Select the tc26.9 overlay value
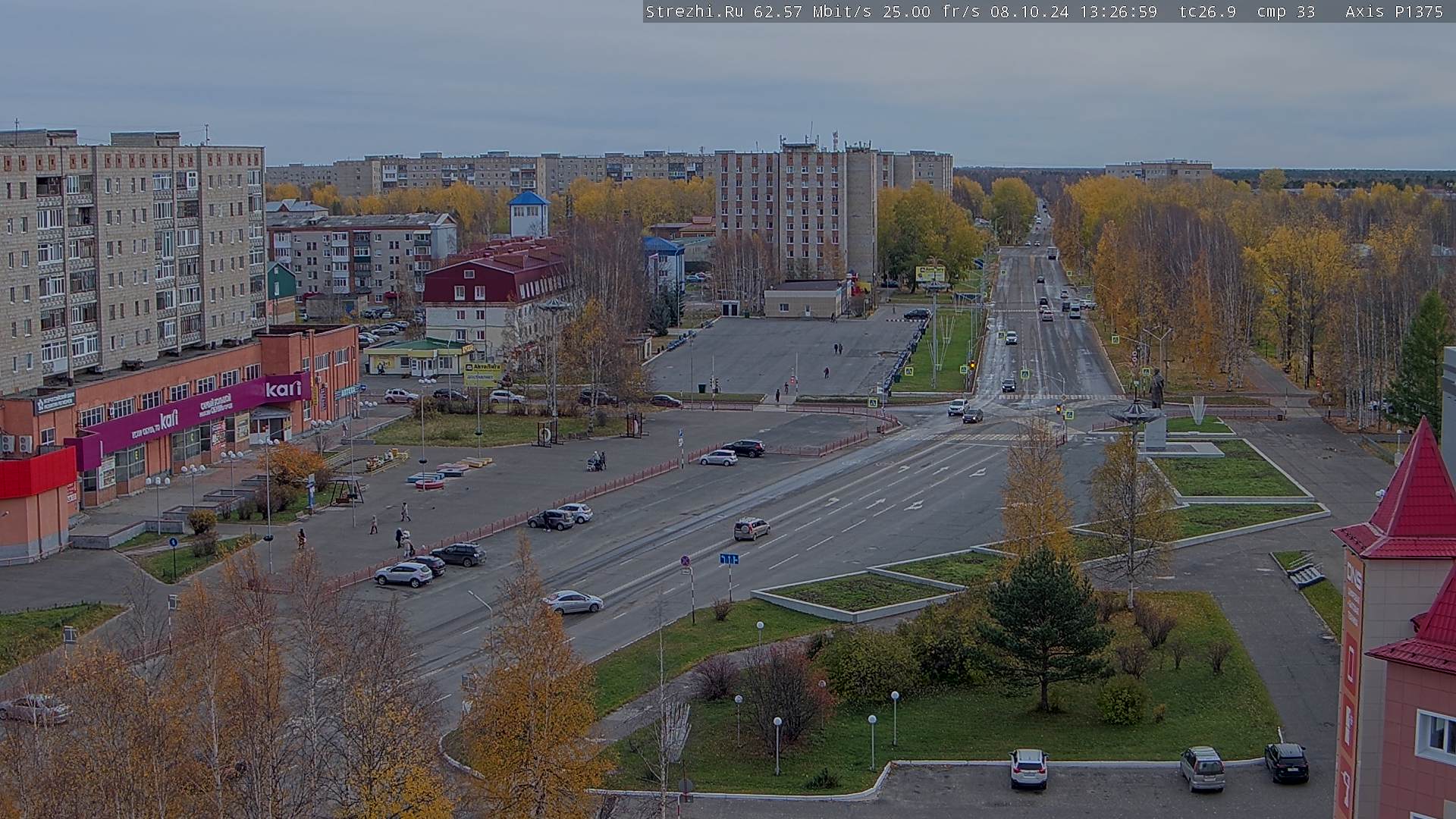 point(1208,11)
